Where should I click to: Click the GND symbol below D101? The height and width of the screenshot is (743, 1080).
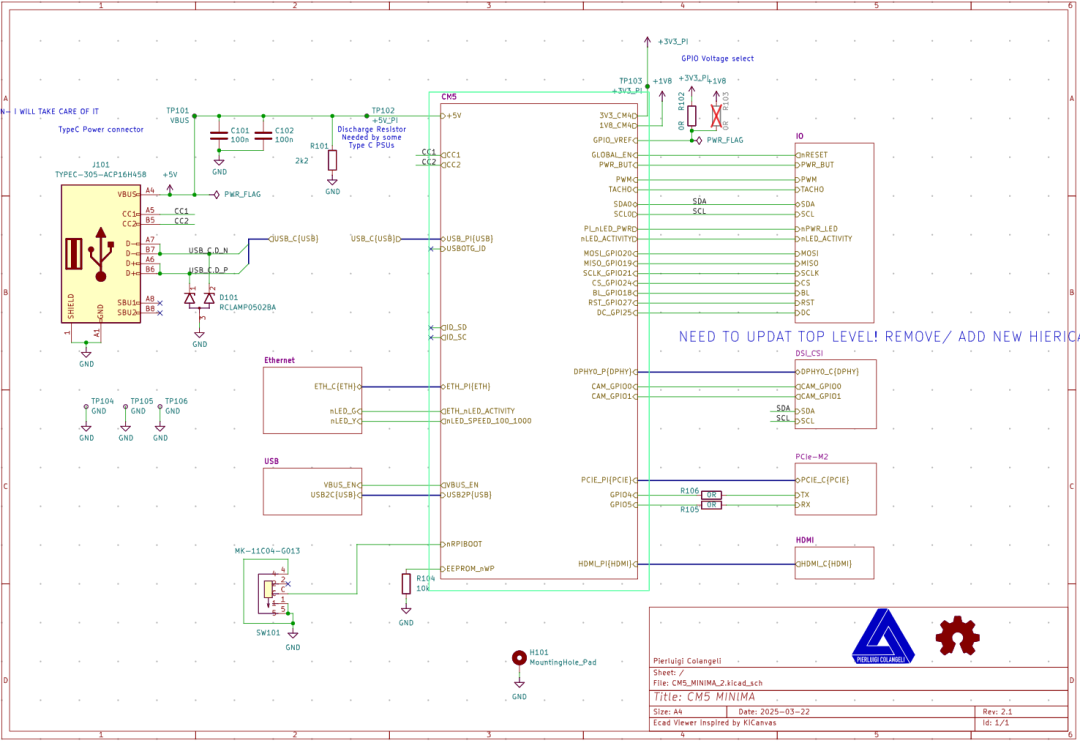coord(200,337)
